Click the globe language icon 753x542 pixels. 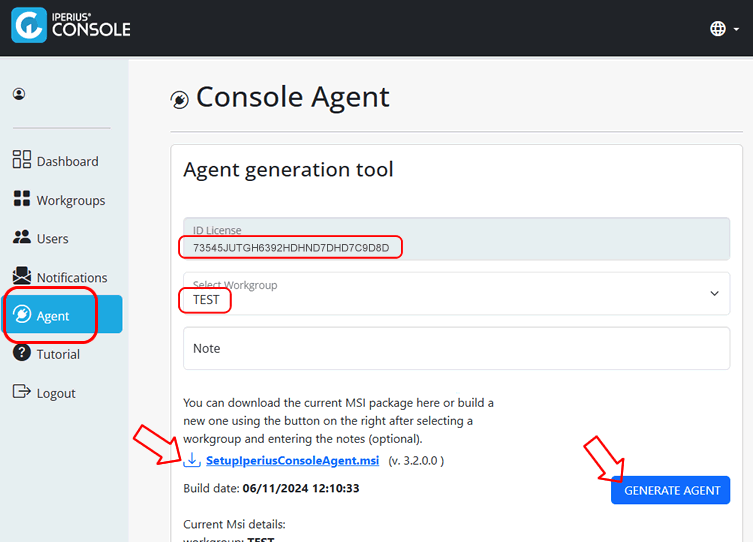[718, 29]
